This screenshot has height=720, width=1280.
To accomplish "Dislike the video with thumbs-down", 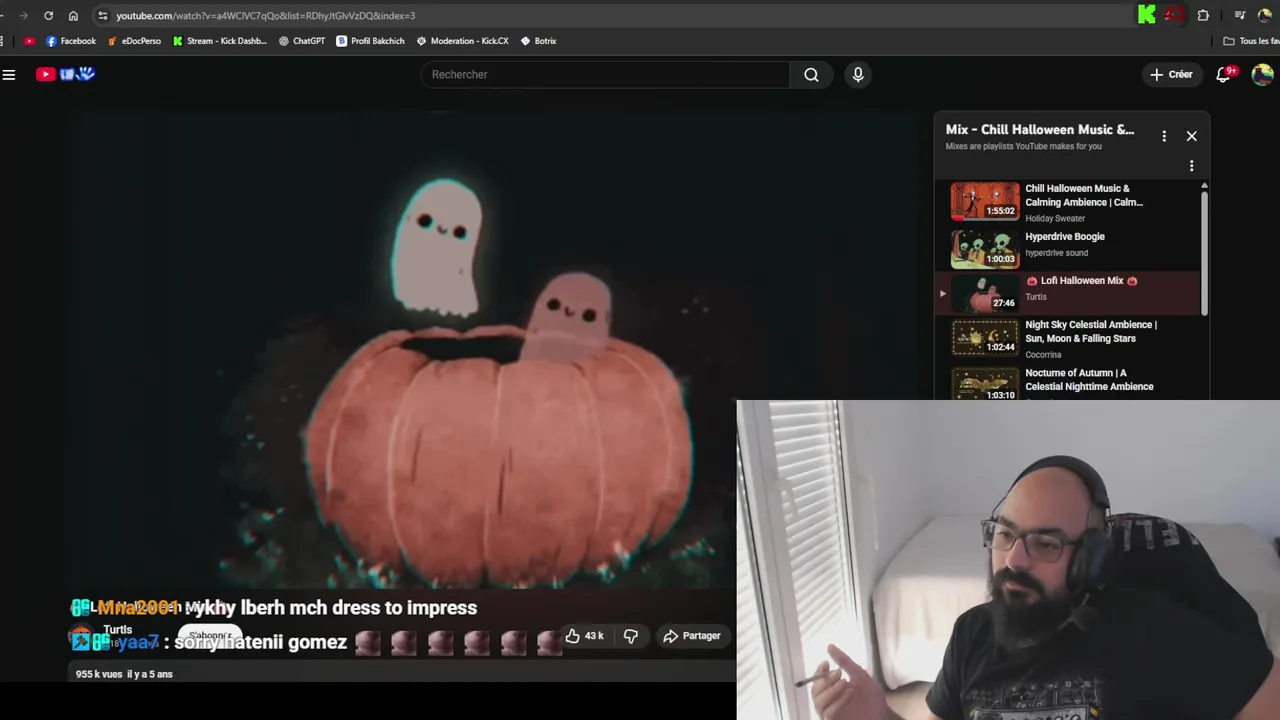I will (x=630, y=636).
